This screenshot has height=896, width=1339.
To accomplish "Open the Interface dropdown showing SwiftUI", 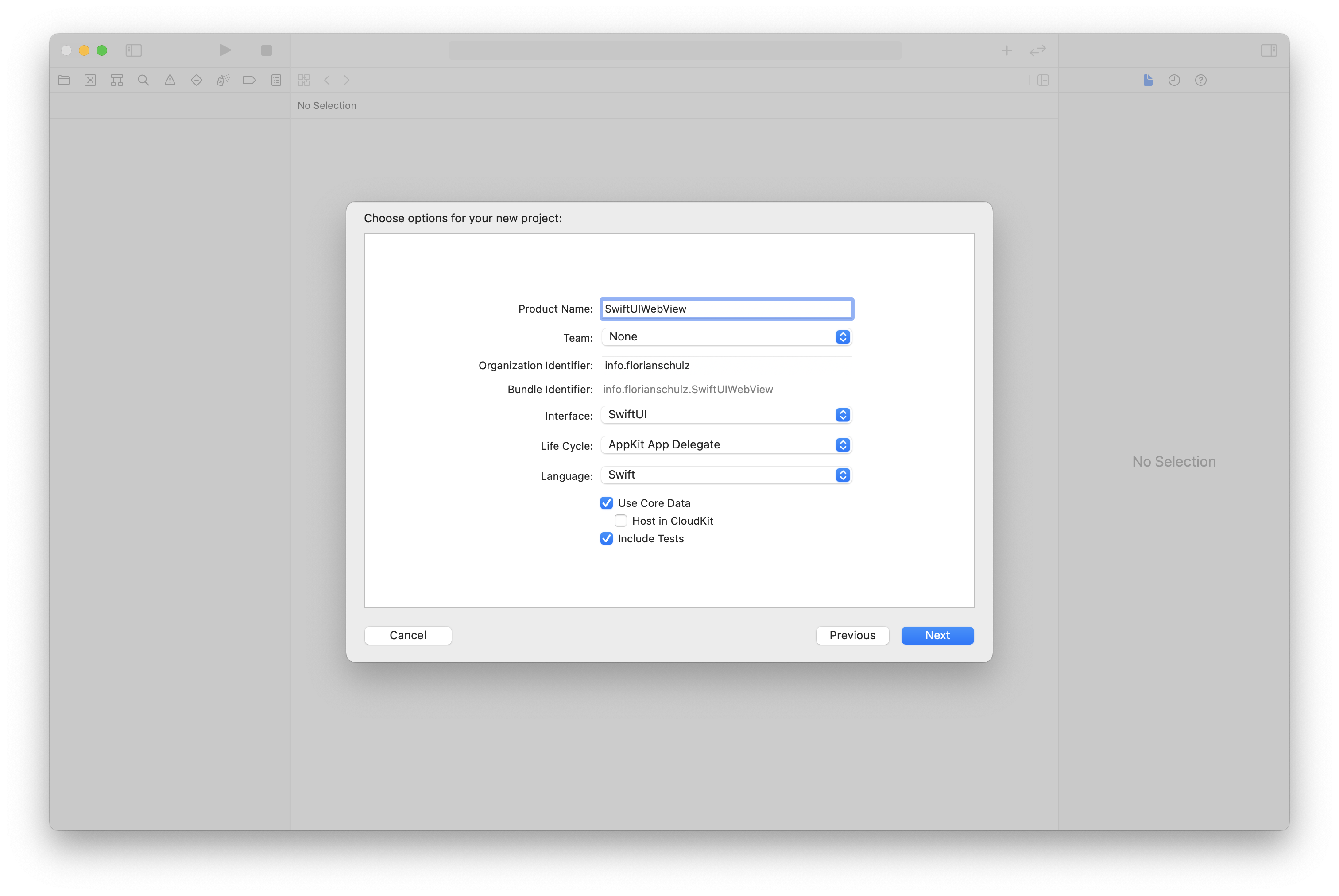I will click(x=726, y=414).
